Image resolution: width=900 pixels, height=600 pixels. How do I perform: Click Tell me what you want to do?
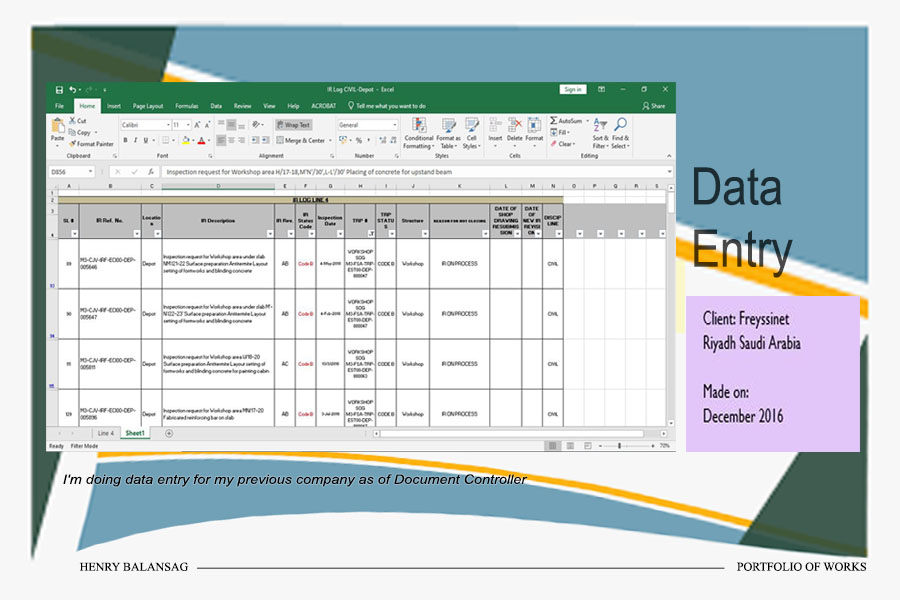pyautogui.click(x=387, y=106)
